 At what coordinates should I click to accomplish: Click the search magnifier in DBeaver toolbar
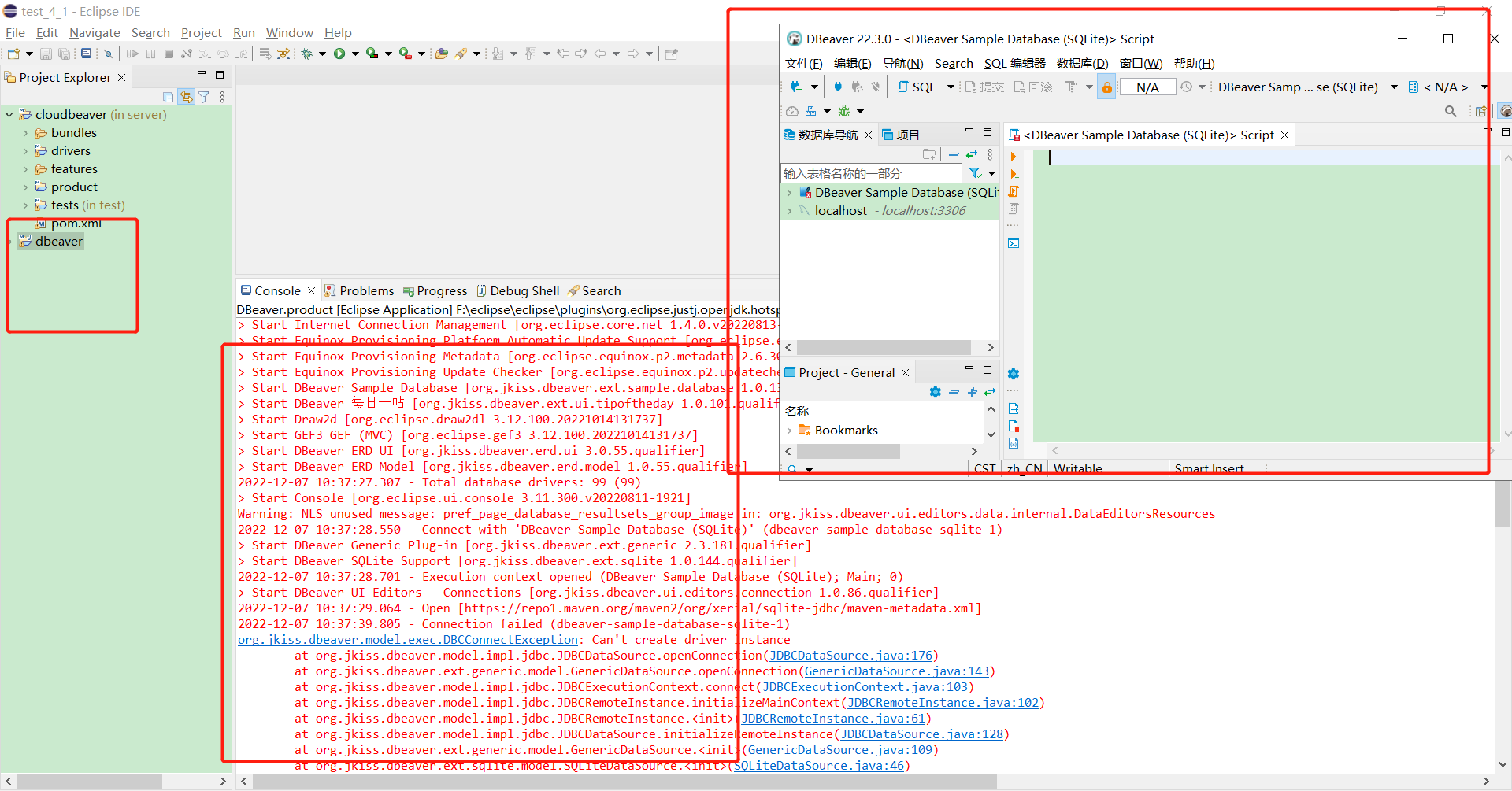click(1451, 111)
